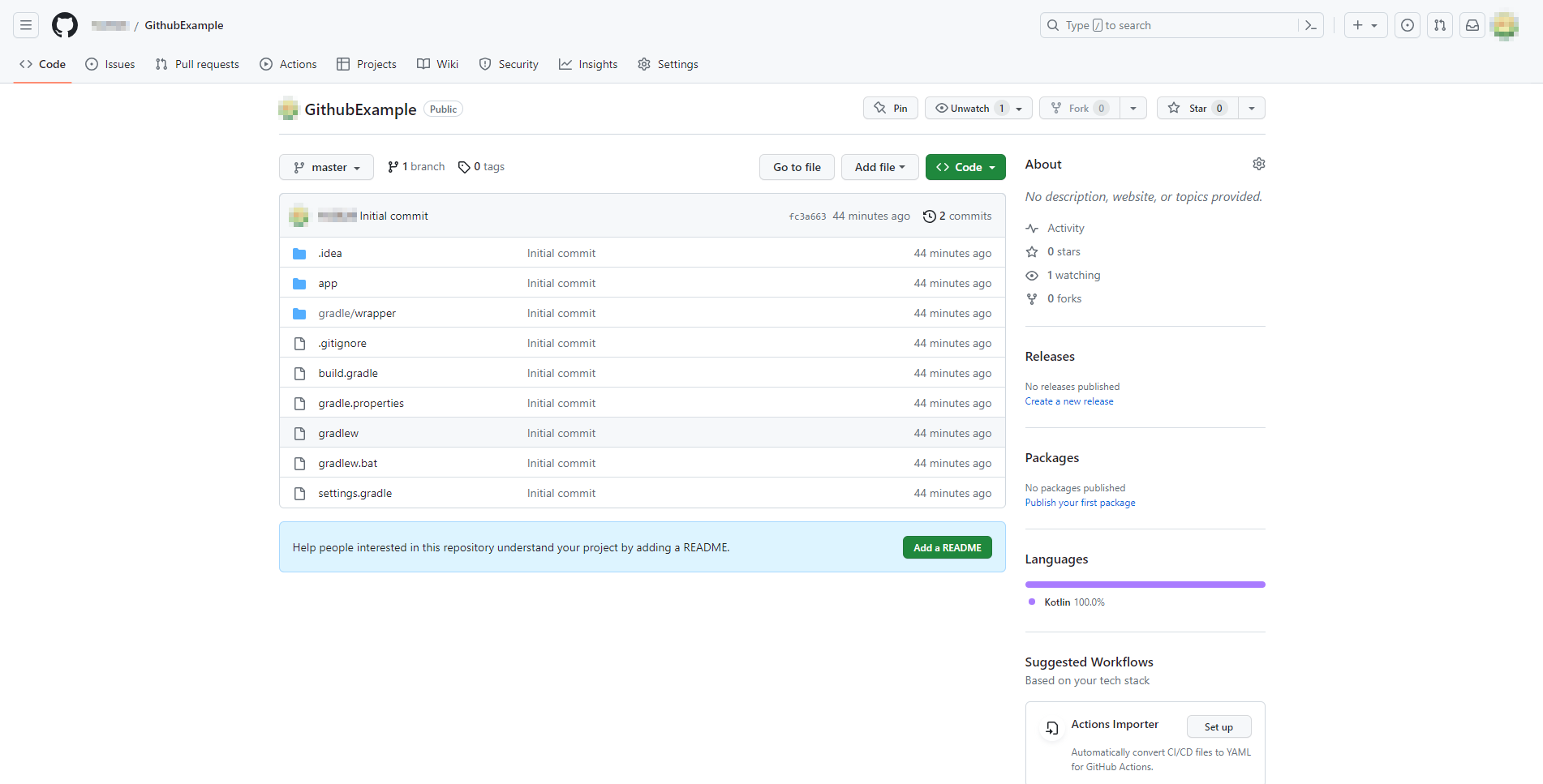The height and width of the screenshot is (784, 1543).
Task: Switch to the Issues tab
Action: [110, 64]
